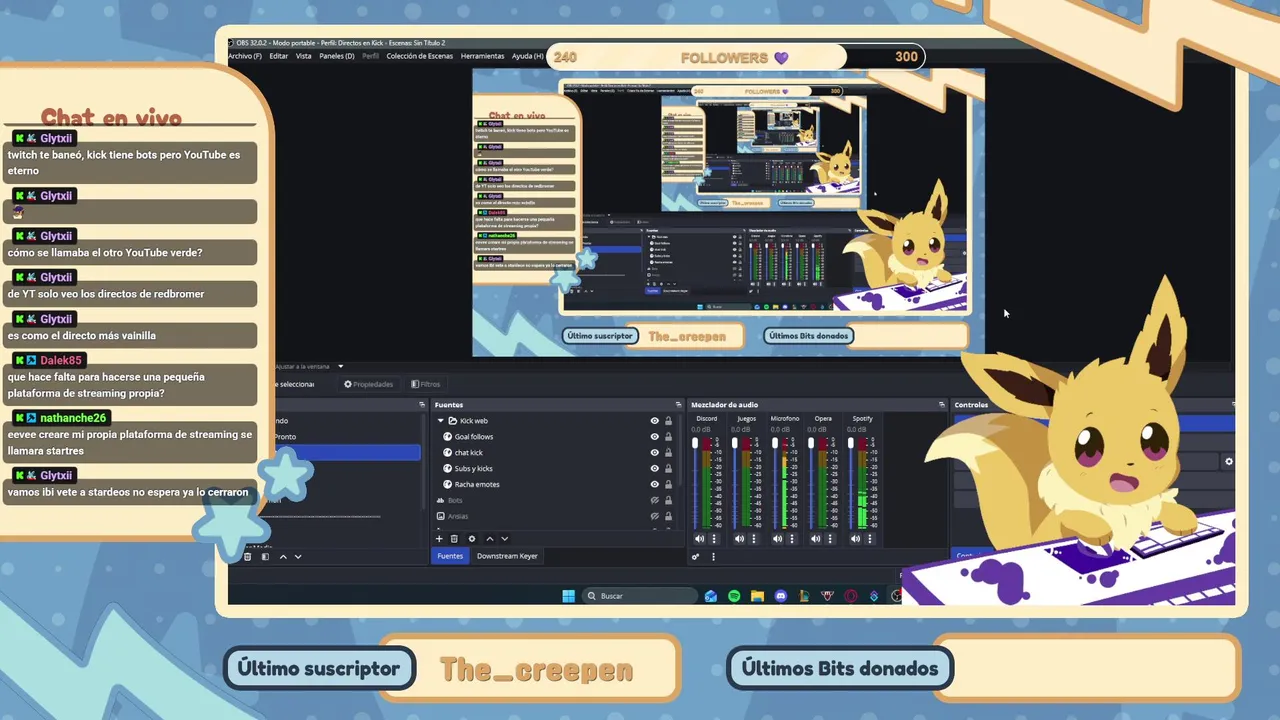
Task: Open the Ayuda menu
Action: 527,56
